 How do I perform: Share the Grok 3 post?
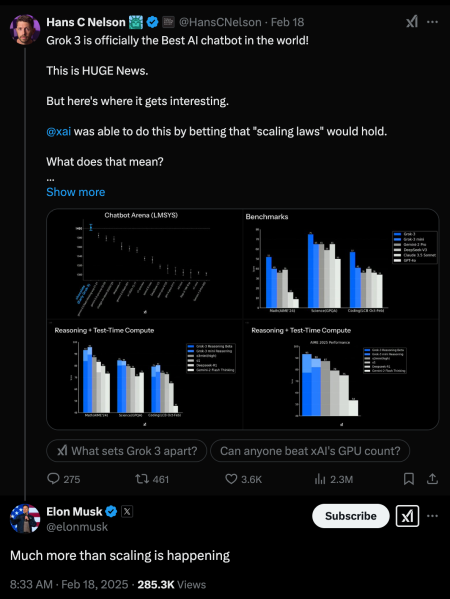[432, 479]
